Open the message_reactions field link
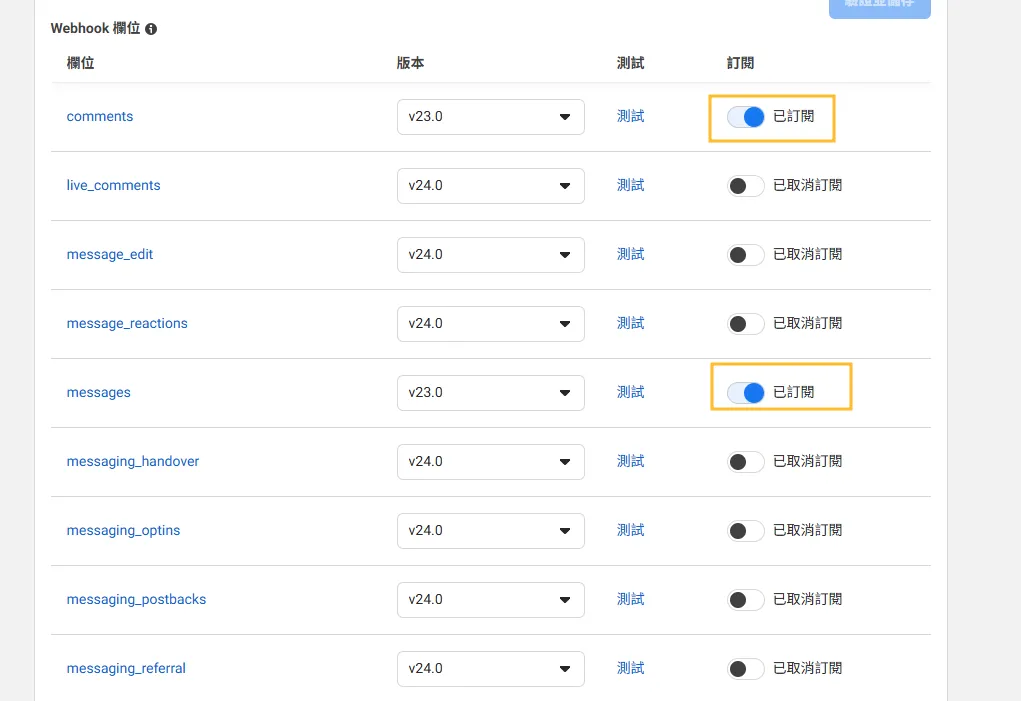This screenshot has width=1021, height=701. pos(127,324)
